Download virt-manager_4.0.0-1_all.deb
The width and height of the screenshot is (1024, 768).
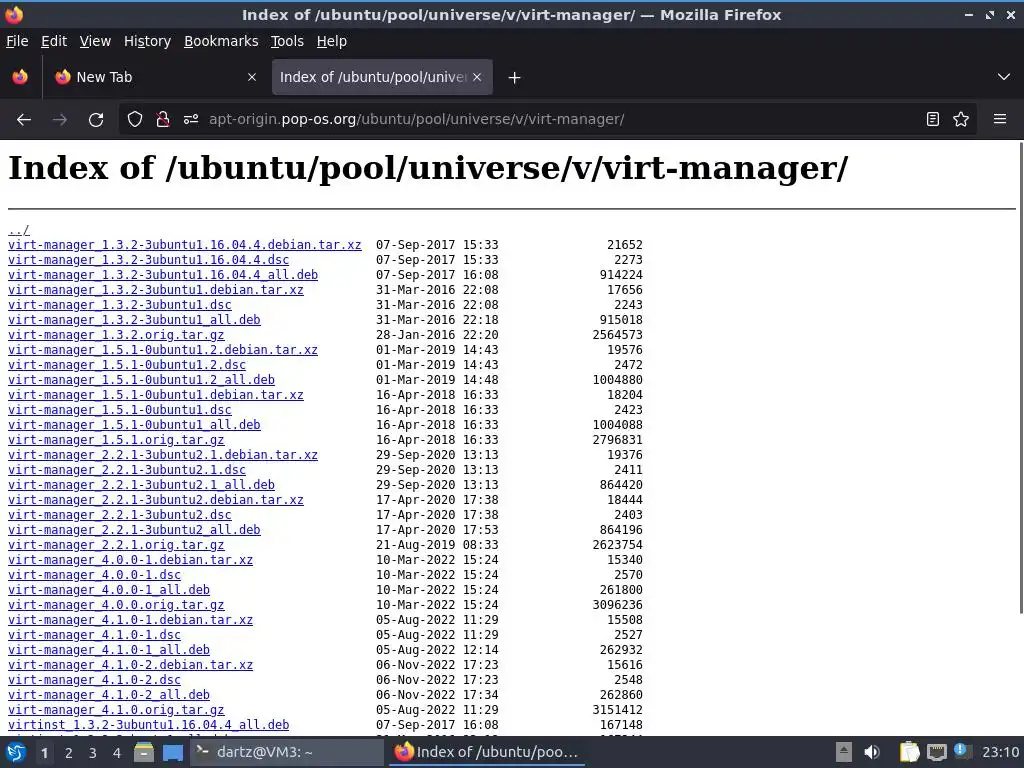pyautogui.click(x=108, y=590)
